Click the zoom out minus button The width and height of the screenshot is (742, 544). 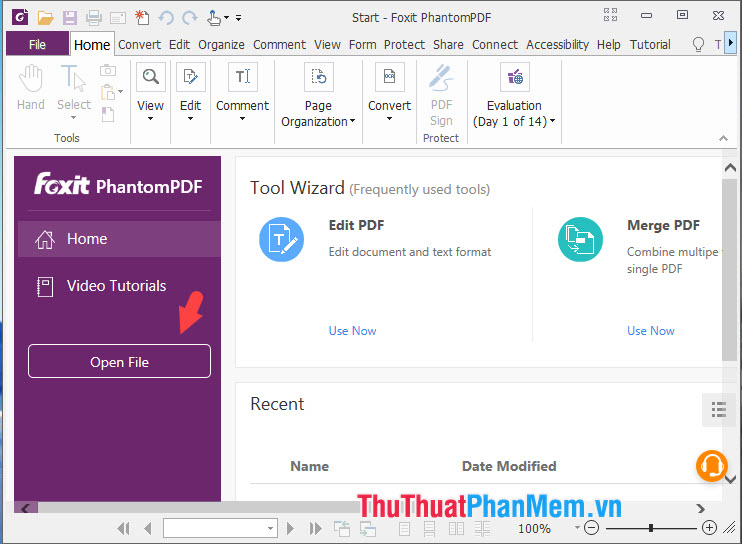(592, 528)
